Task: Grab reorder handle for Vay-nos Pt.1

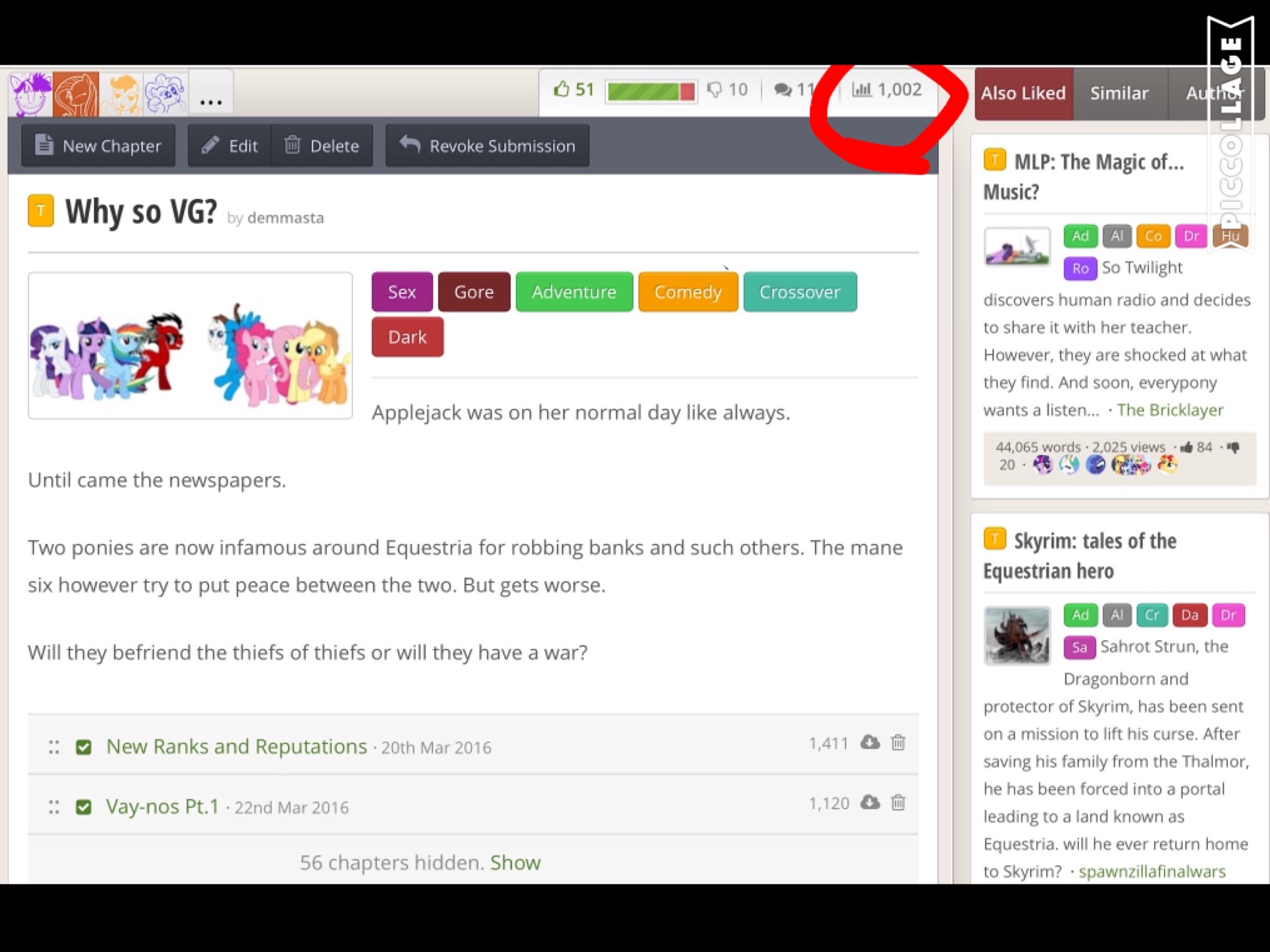Action: 54,807
